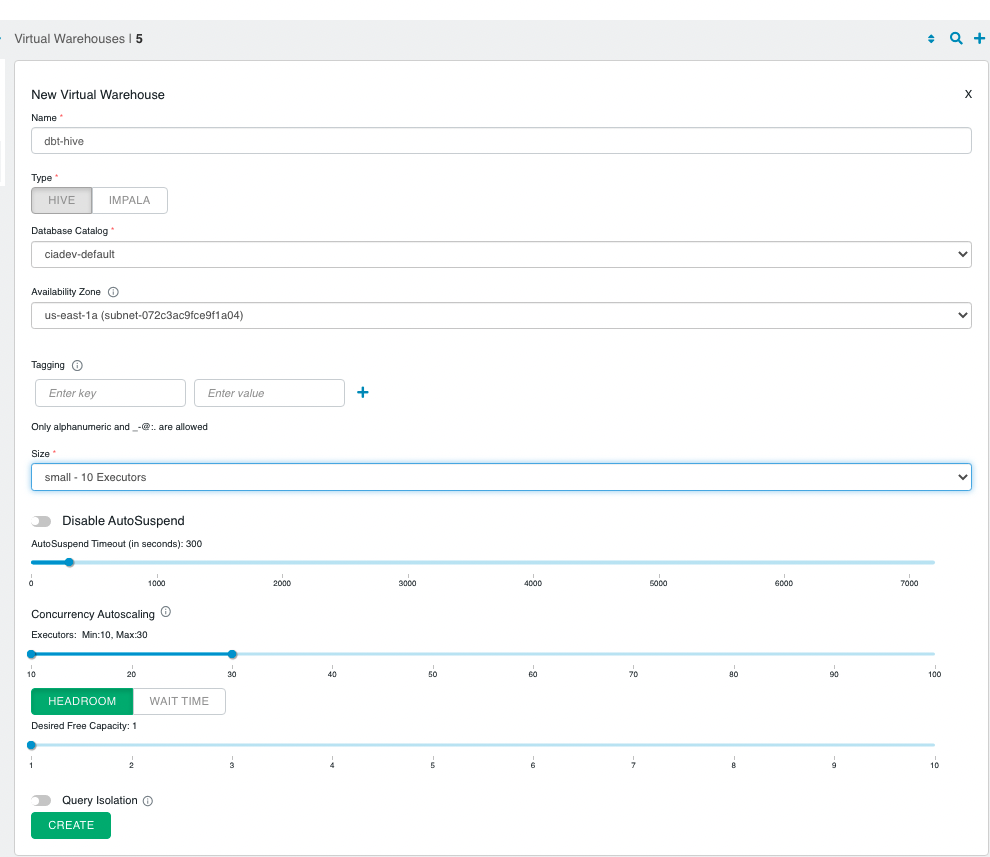
Task: Switch to the WAIT TIME tab
Action: coord(180,701)
